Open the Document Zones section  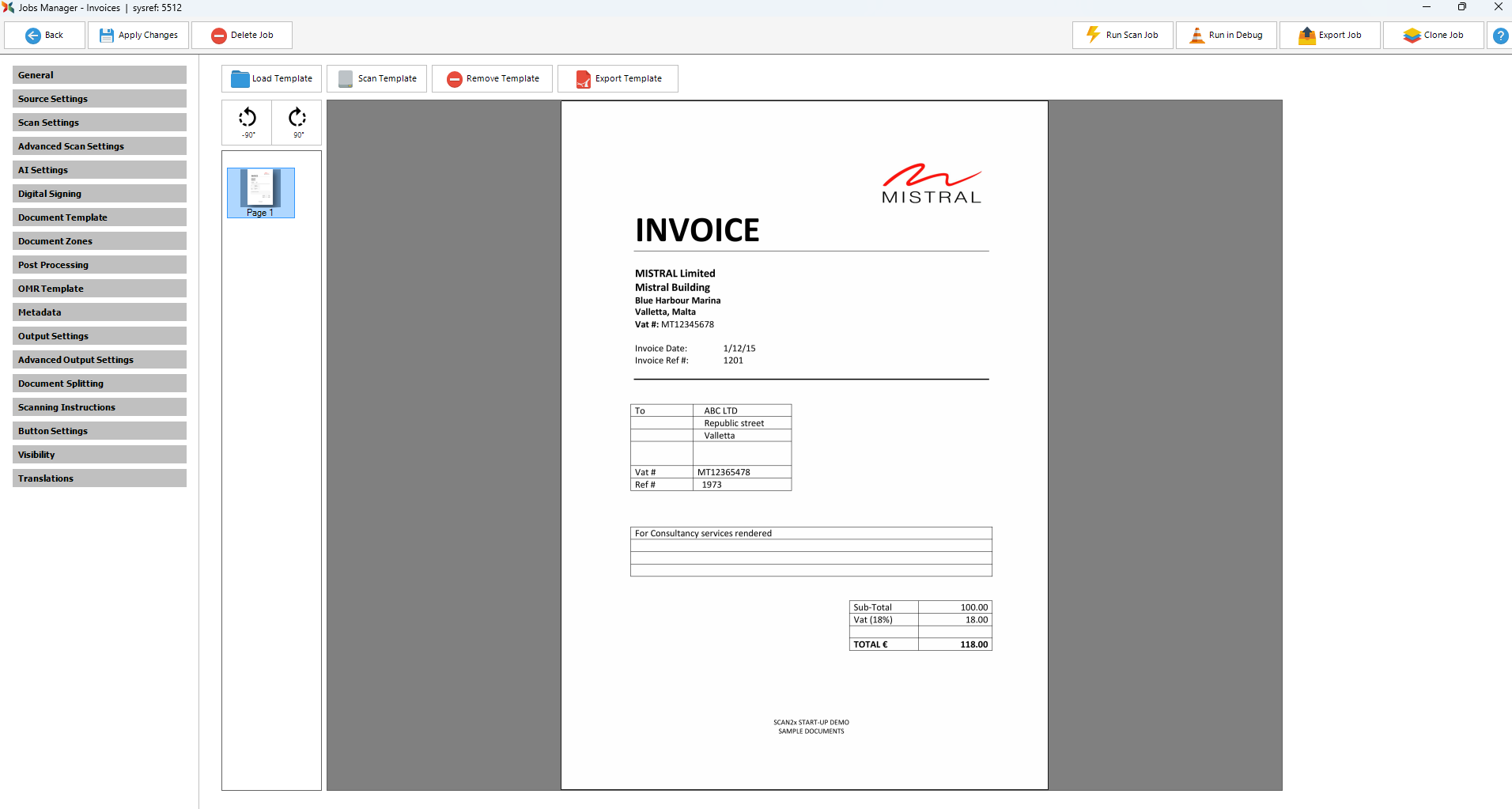[100, 241]
